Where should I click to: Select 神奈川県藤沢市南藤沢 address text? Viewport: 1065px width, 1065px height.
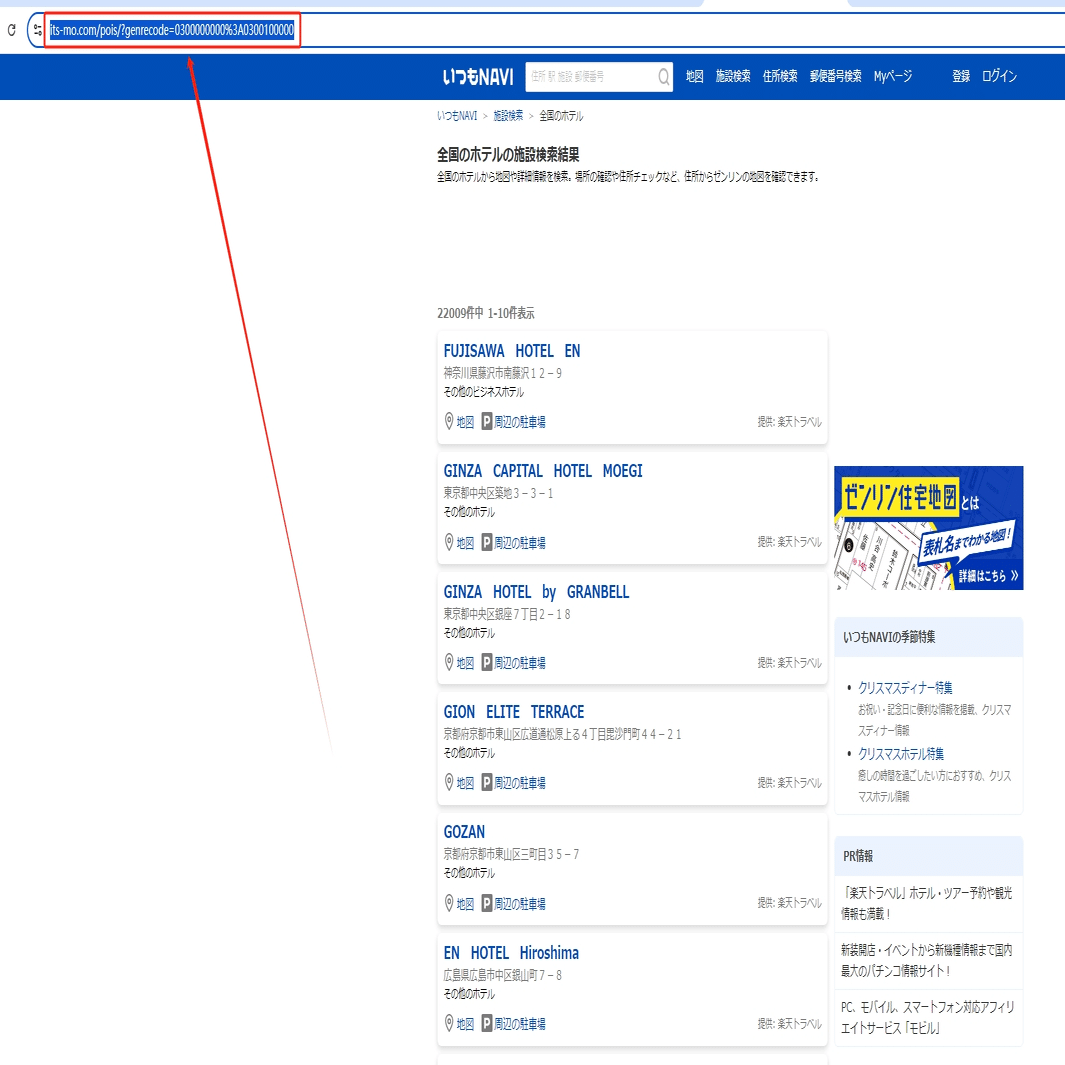pyautogui.click(x=503, y=373)
